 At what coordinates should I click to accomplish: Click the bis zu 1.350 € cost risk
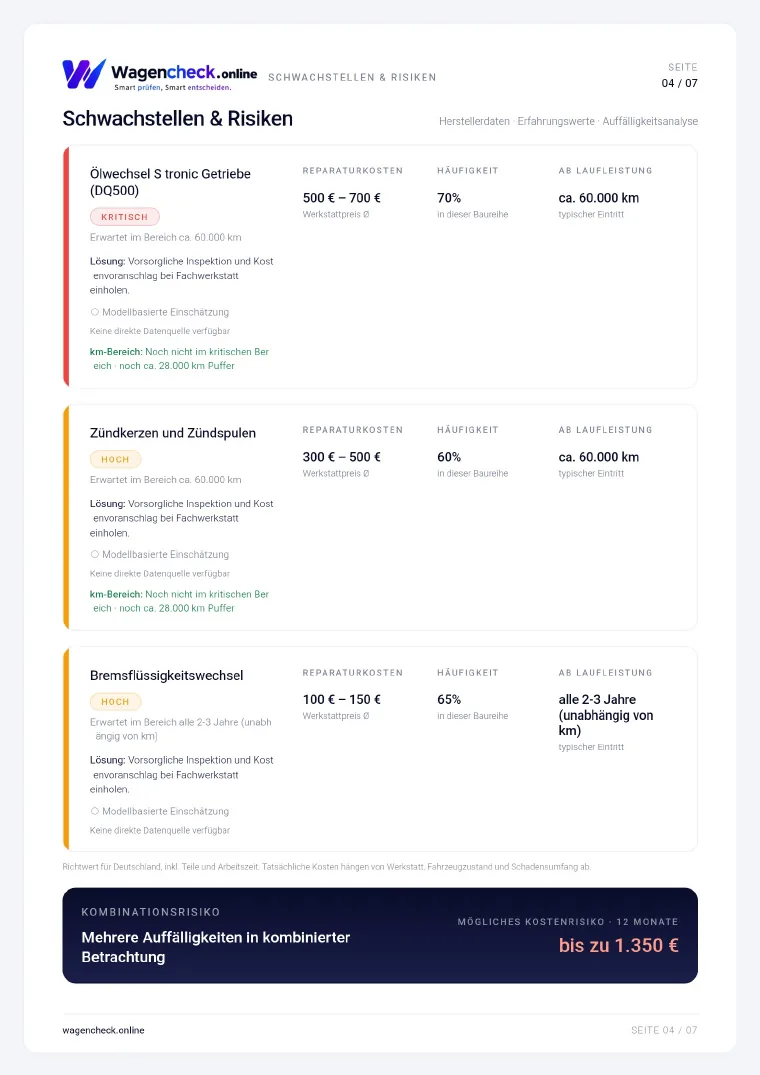[x=618, y=945]
